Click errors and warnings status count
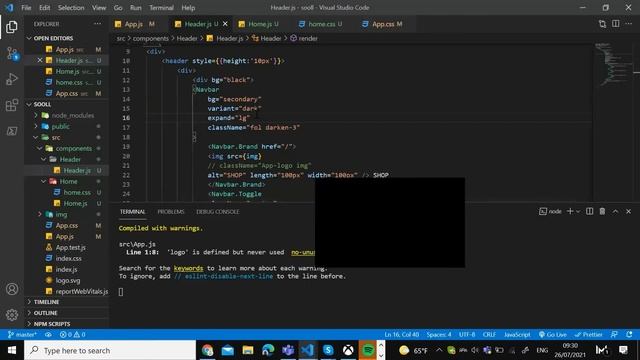Screen dimensions: 640x360 click(x=73, y=335)
